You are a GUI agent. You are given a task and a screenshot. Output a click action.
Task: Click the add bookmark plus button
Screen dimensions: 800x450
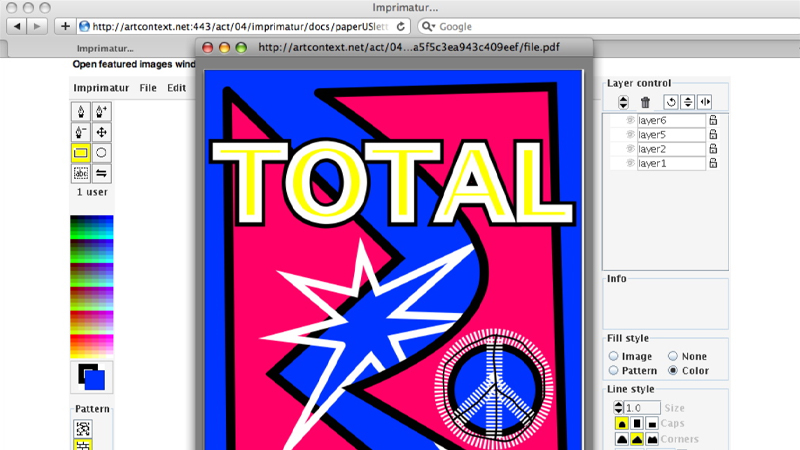click(x=65, y=26)
